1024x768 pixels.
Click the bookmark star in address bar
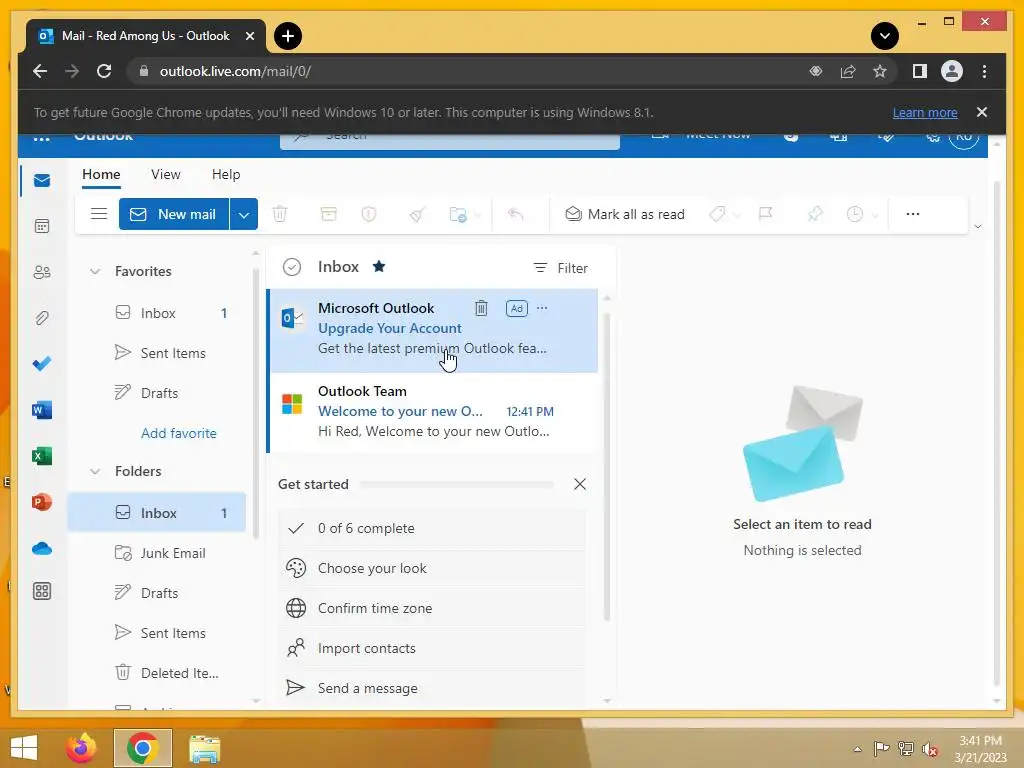tap(880, 71)
